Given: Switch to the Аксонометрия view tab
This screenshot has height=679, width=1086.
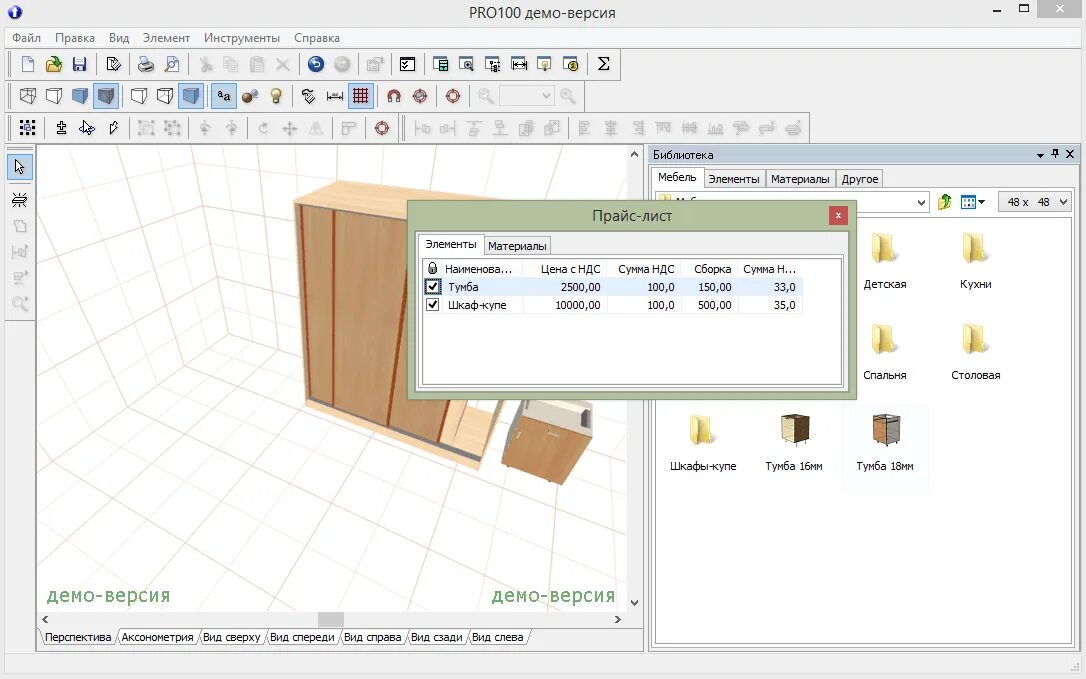Looking at the screenshot, I should pyautogui.click(x=157, y=637).
